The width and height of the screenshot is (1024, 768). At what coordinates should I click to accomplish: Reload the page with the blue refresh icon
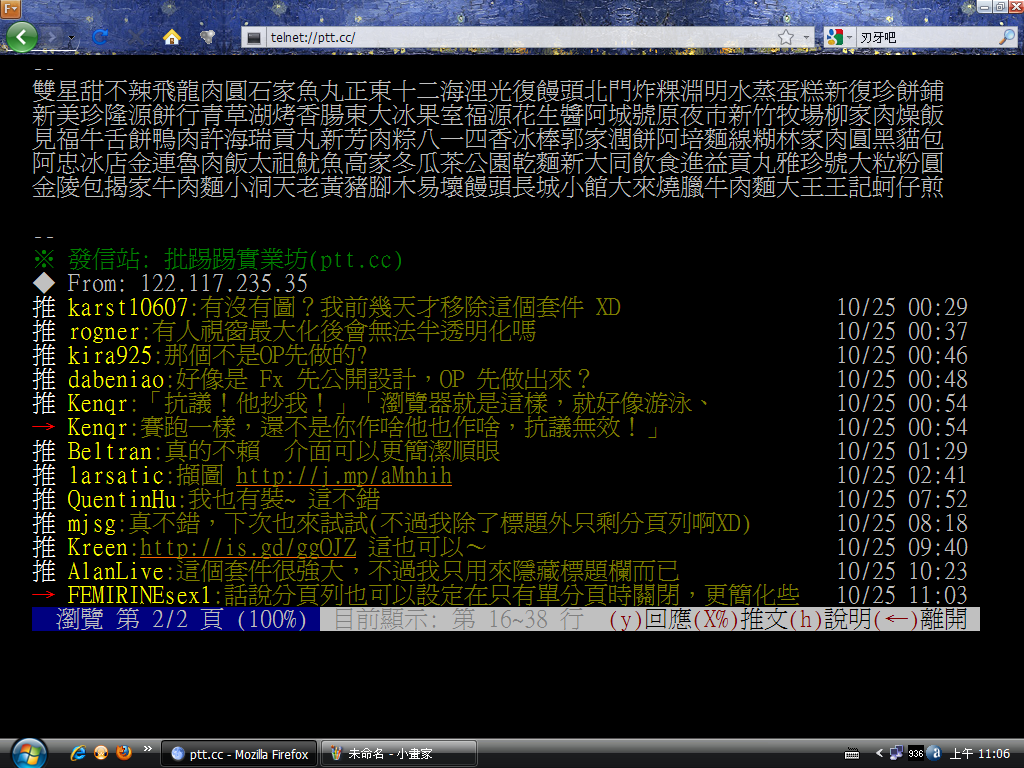[100, 37]
